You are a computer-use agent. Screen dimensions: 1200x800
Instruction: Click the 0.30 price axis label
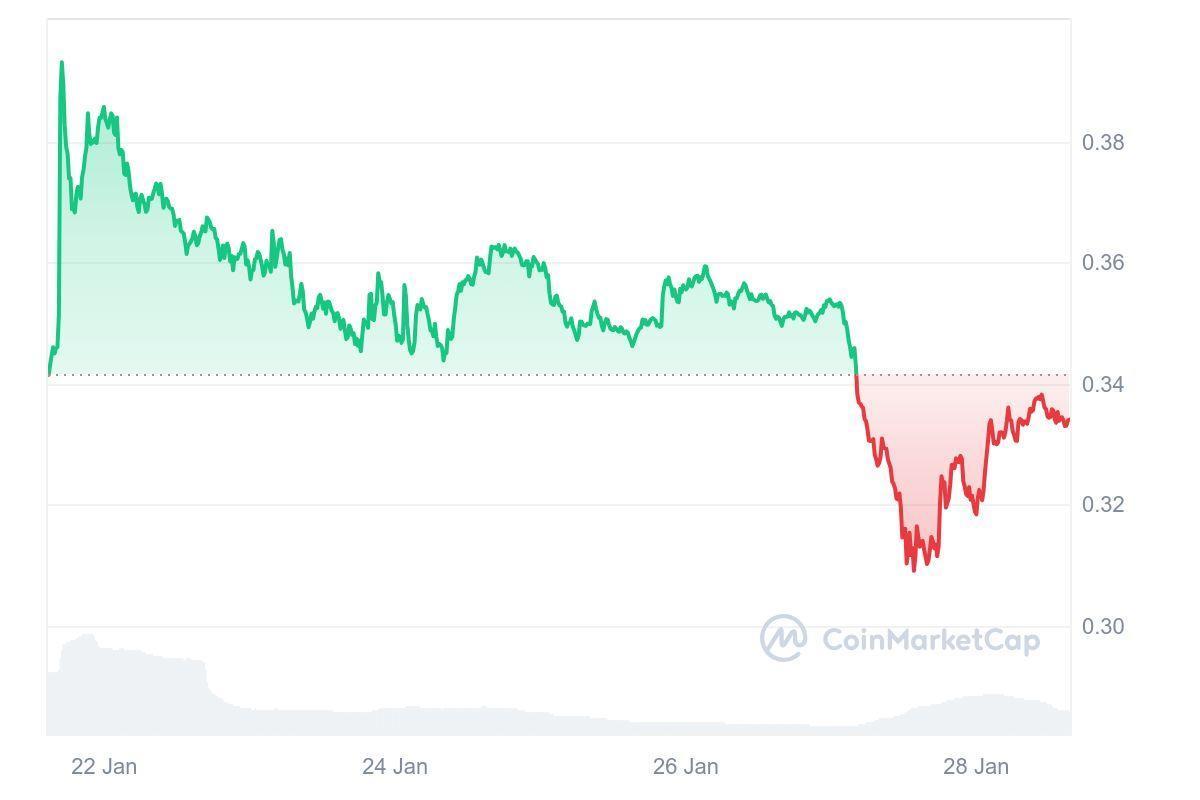point(1103,627)
